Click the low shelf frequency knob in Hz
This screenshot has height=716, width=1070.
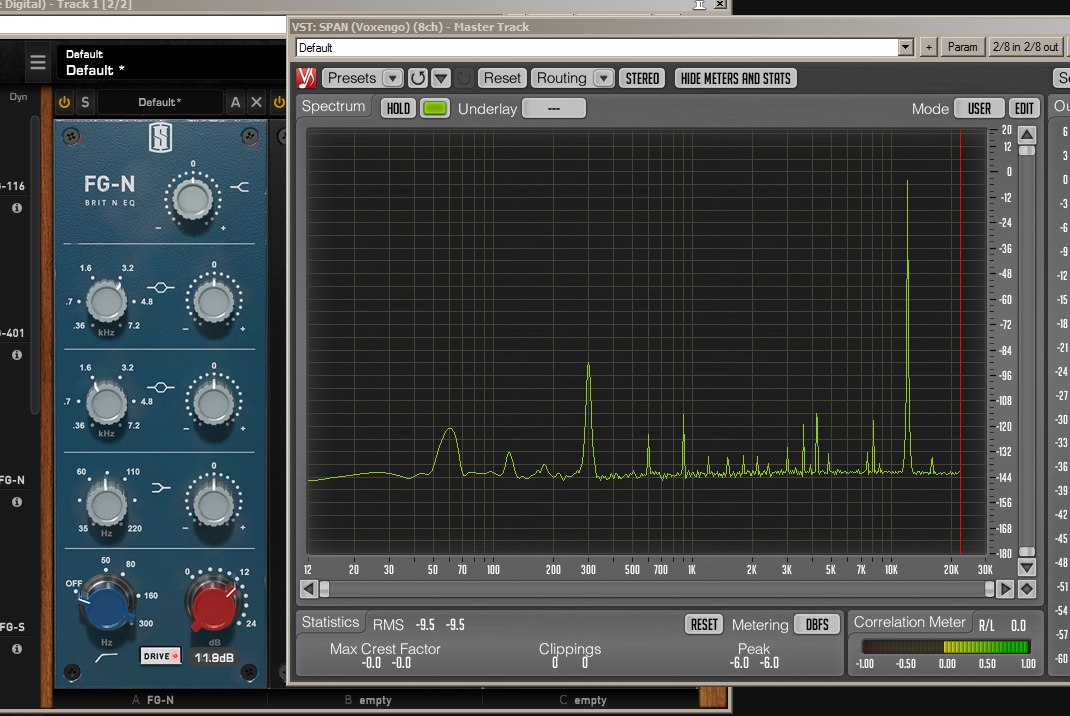pyautogui.click(x=106, y=504)
